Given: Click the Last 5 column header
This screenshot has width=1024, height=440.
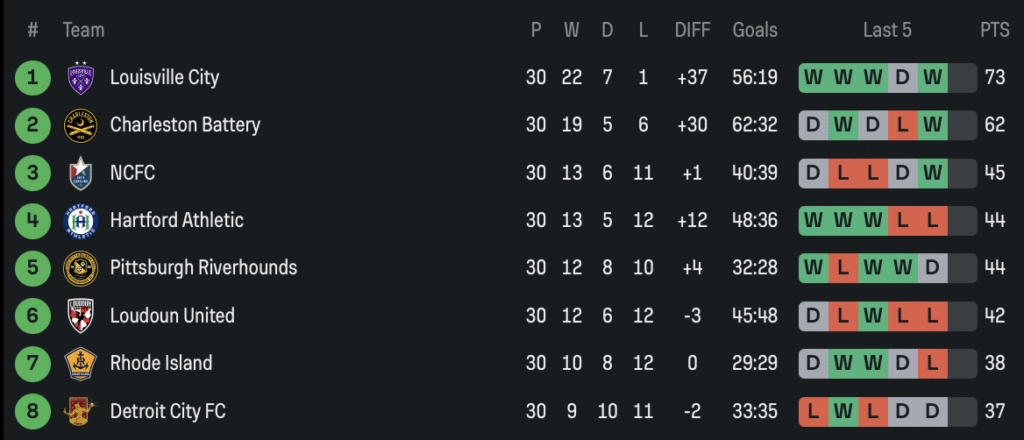Looking at the screenshot, I should click(x=887, y=30).
